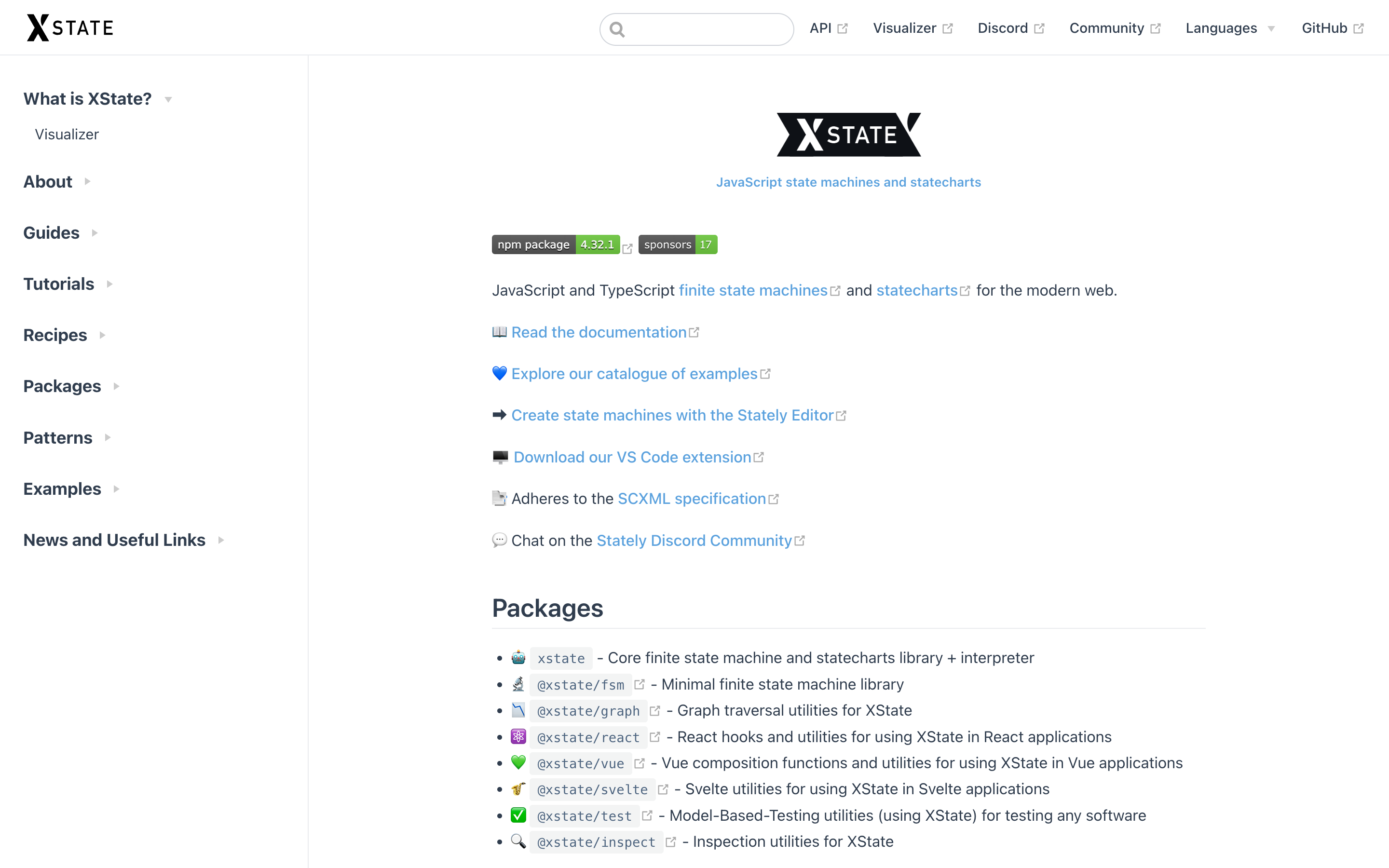Click the green heart beside @xstate/vue
This screenshot has height=868, width=1389.
(518, 762)
